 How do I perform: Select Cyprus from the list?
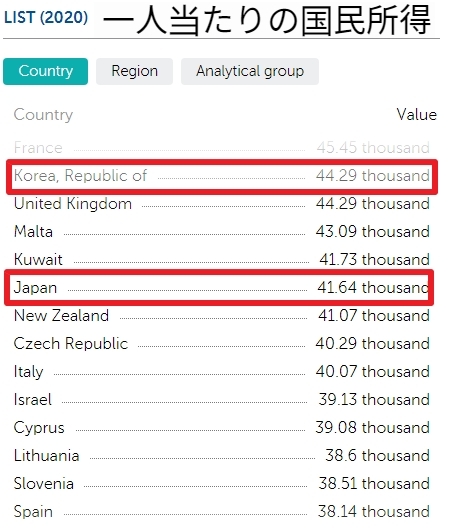(x=222, y=428)
